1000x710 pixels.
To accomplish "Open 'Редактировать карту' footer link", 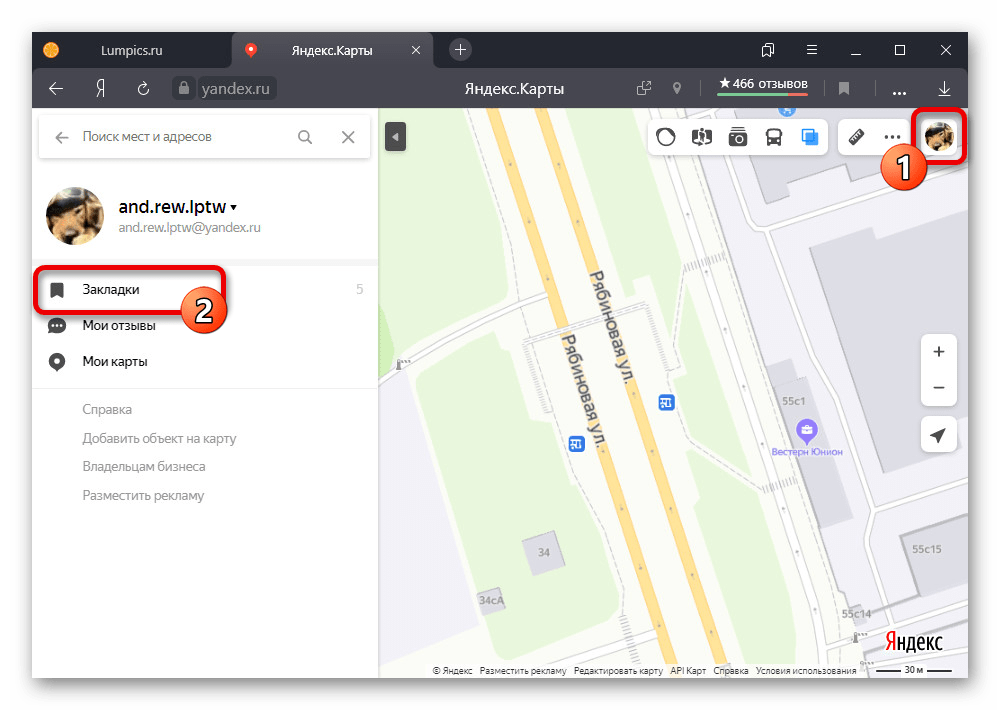I will tap(618, 670).
